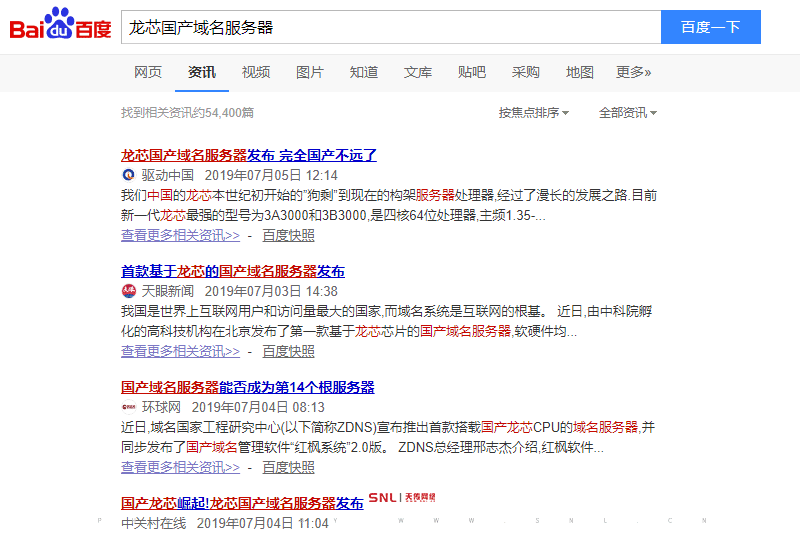Click the SNL logo beside fourth result
800x533 pixels.
[402, 497]
